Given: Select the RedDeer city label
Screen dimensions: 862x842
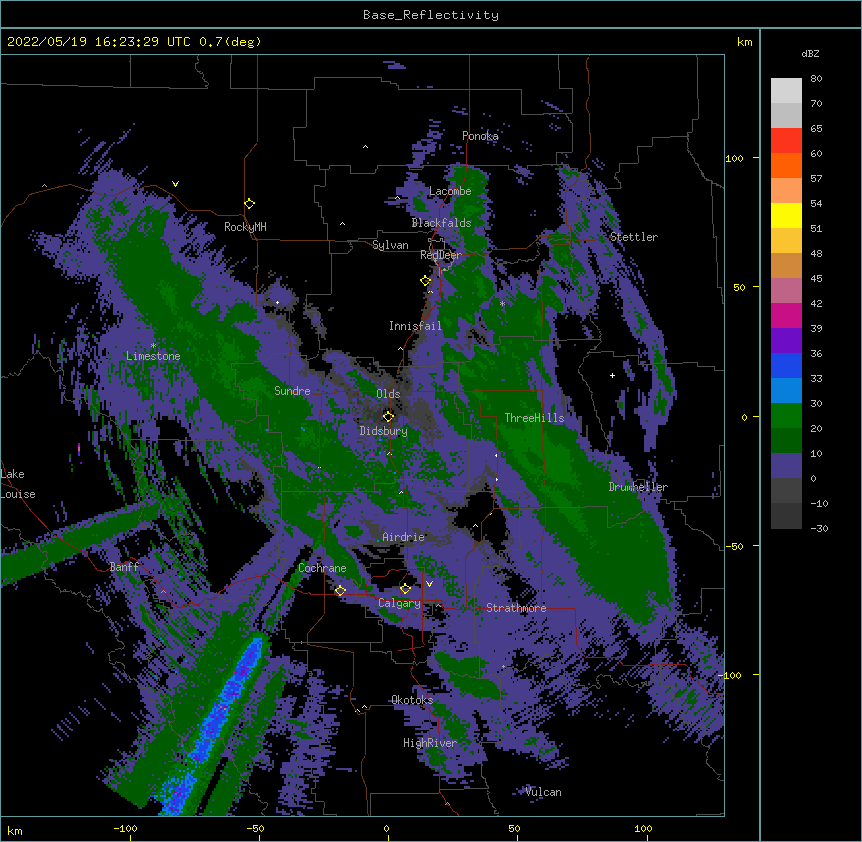Looking at the screenshot, I should pos(441,255).
